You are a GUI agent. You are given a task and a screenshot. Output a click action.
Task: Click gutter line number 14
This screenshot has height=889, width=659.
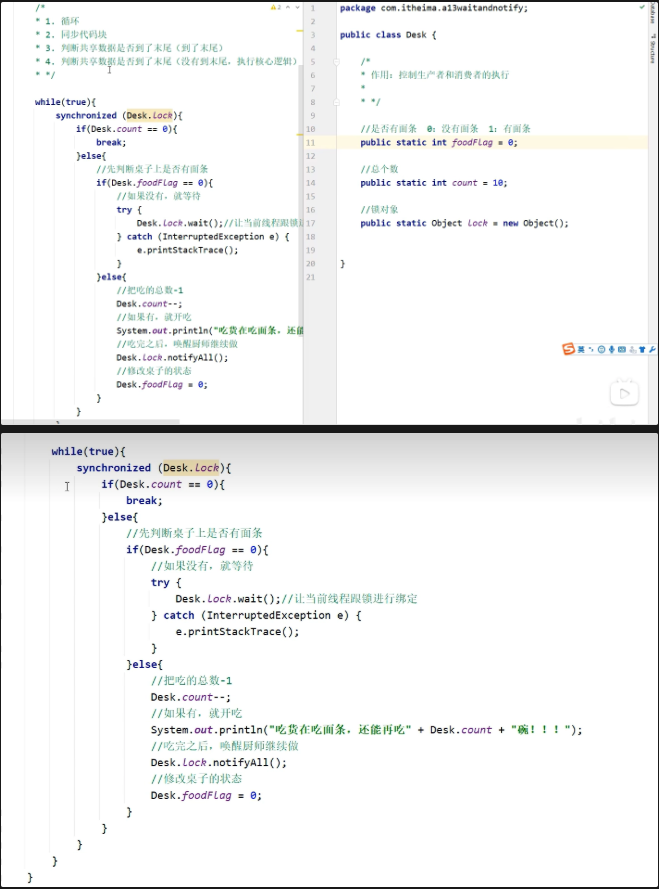310,183
